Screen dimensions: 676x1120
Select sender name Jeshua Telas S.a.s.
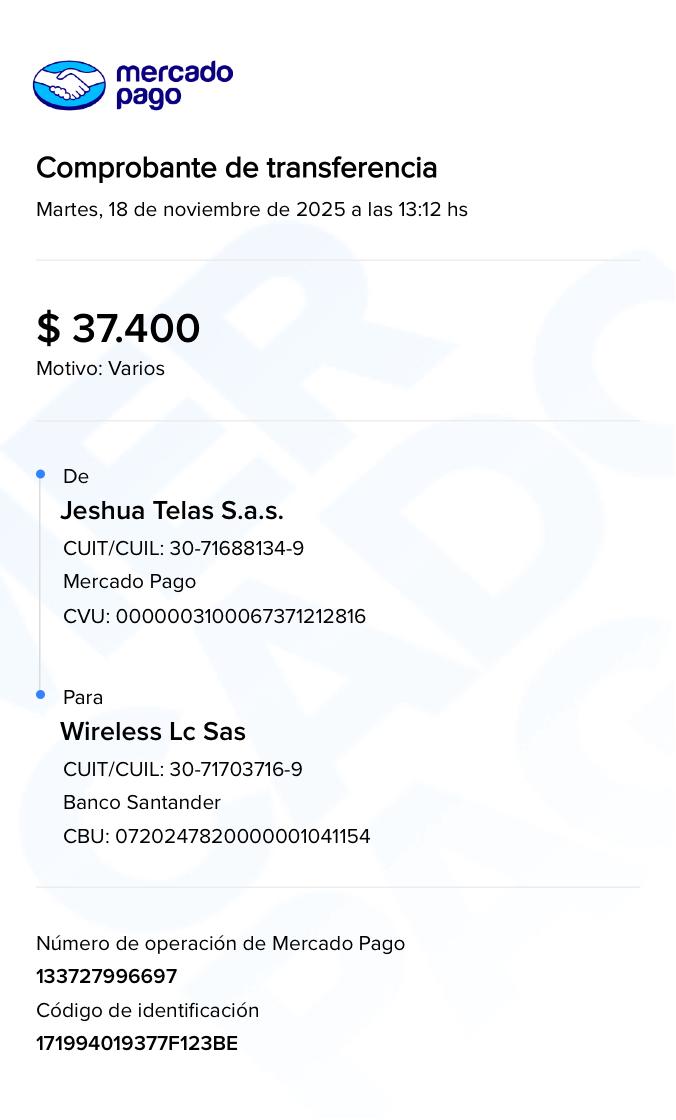172,511
